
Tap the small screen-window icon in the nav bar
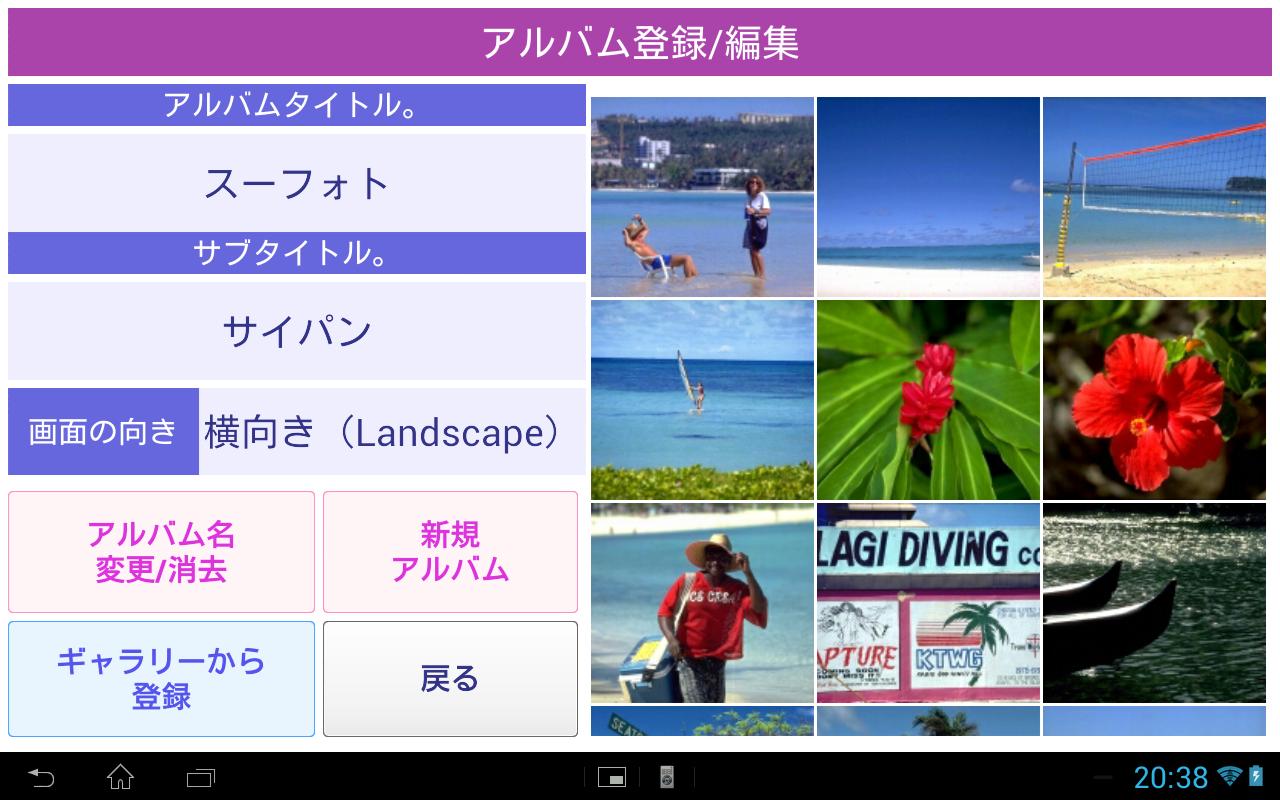point(612,777)
